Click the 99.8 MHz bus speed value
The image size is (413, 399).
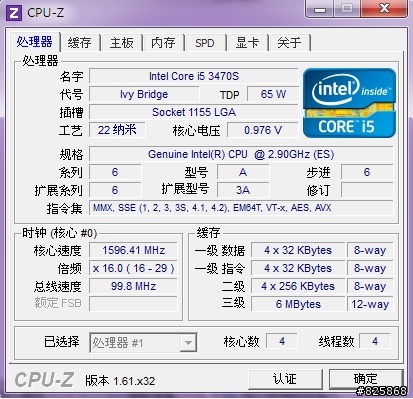[133, 286]
